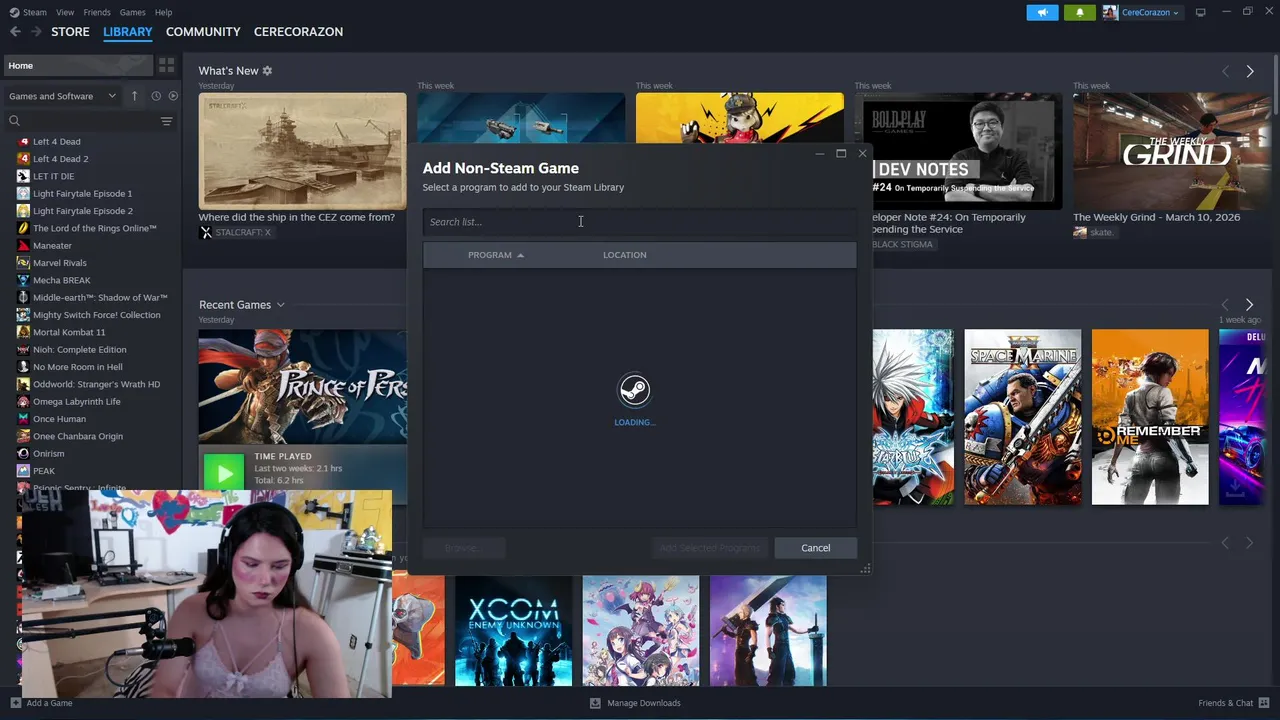Show next Recent Games items

(1249, 304)
